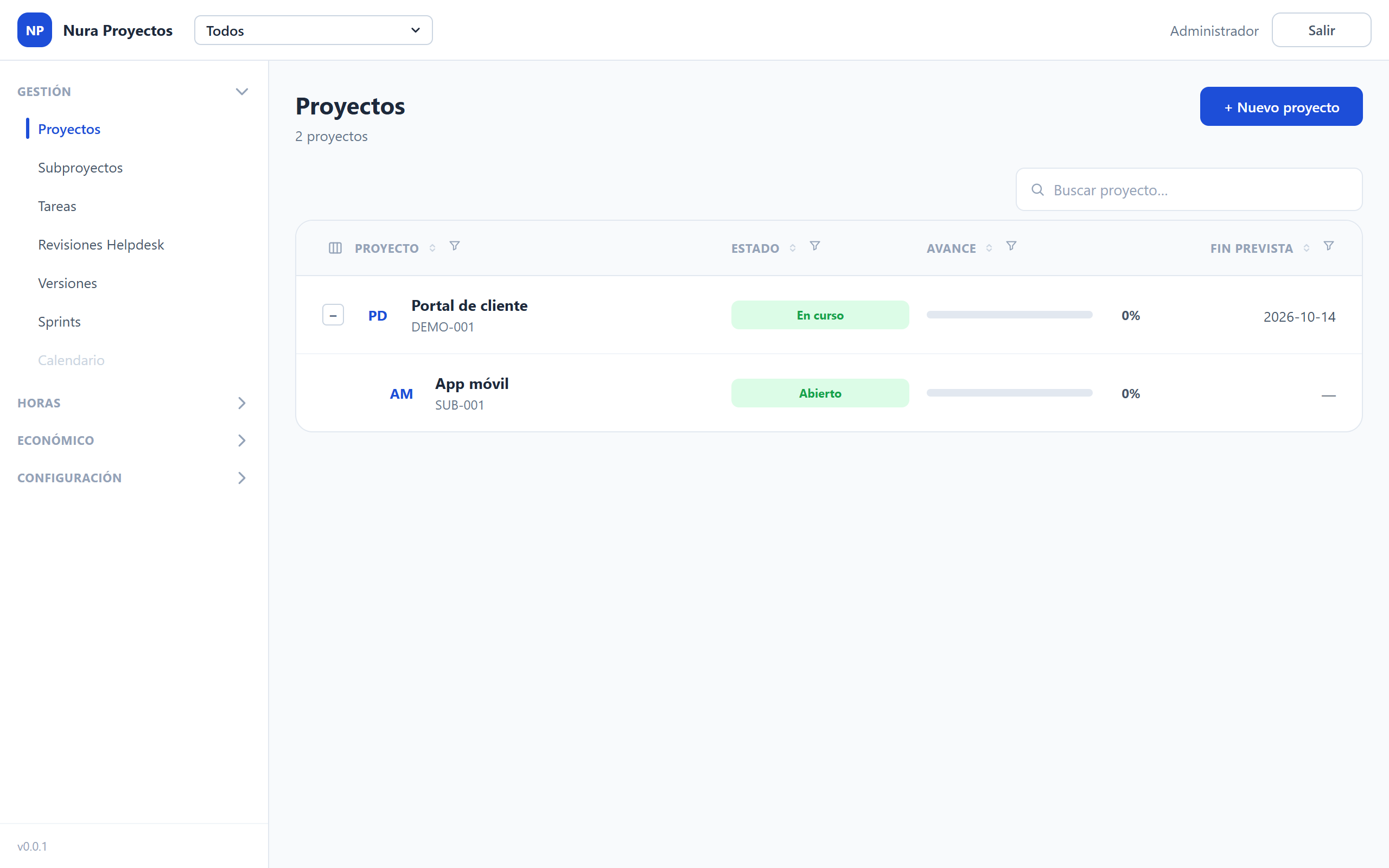The height and width of the screenshot is (868, 1389).
Task: Click the Abierto status badge
Action: click(x=820, y=393)
